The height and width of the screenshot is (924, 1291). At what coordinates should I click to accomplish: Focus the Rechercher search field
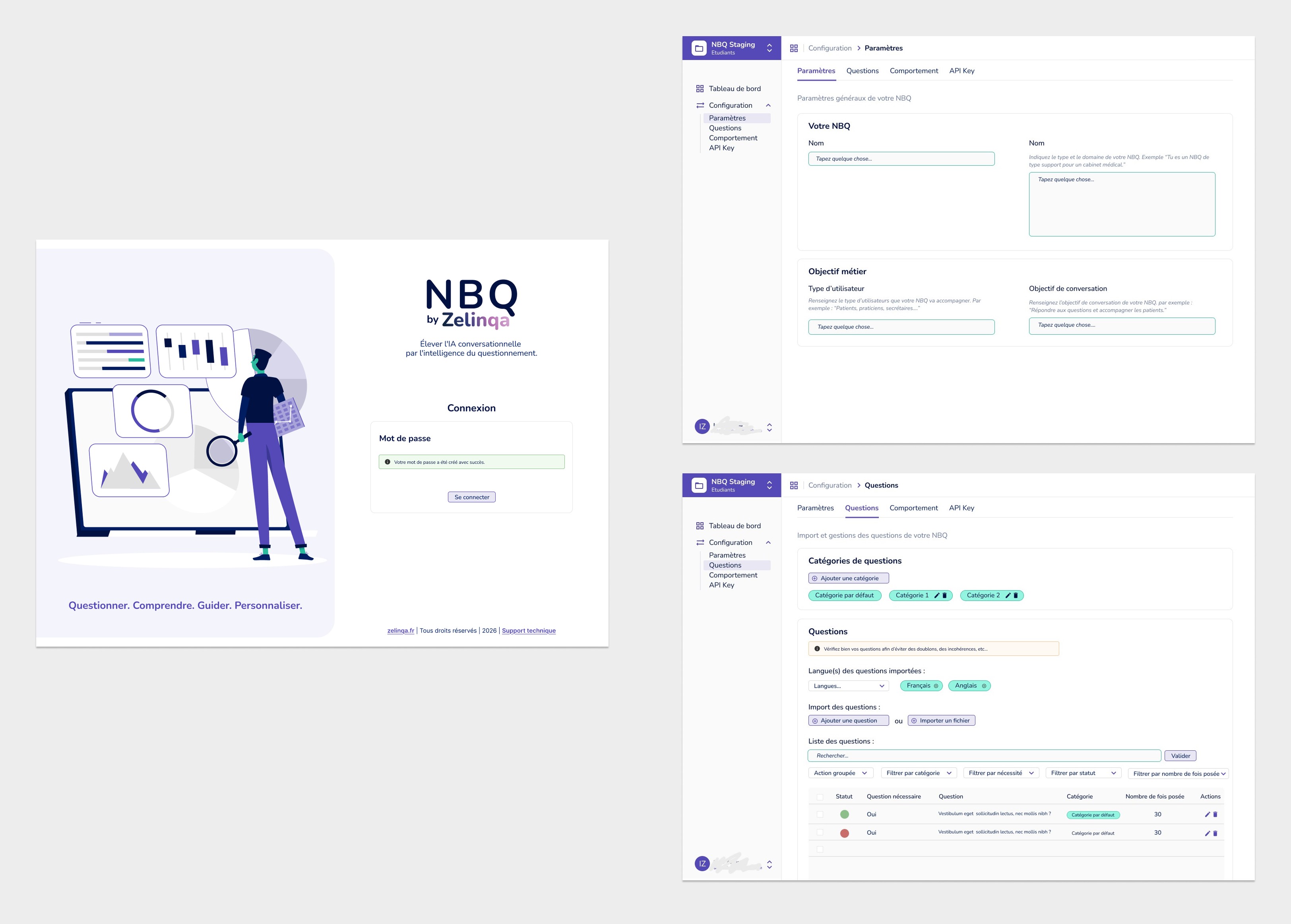[984, 755]
